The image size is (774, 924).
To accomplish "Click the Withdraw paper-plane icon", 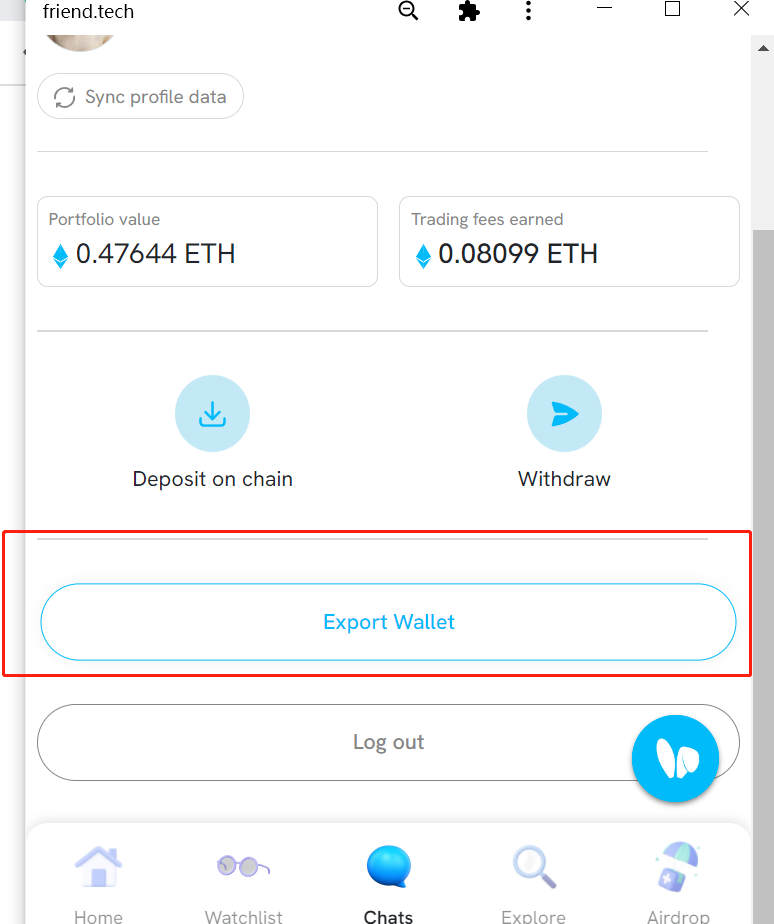I will pyautogui.click(x=564, y=413).
